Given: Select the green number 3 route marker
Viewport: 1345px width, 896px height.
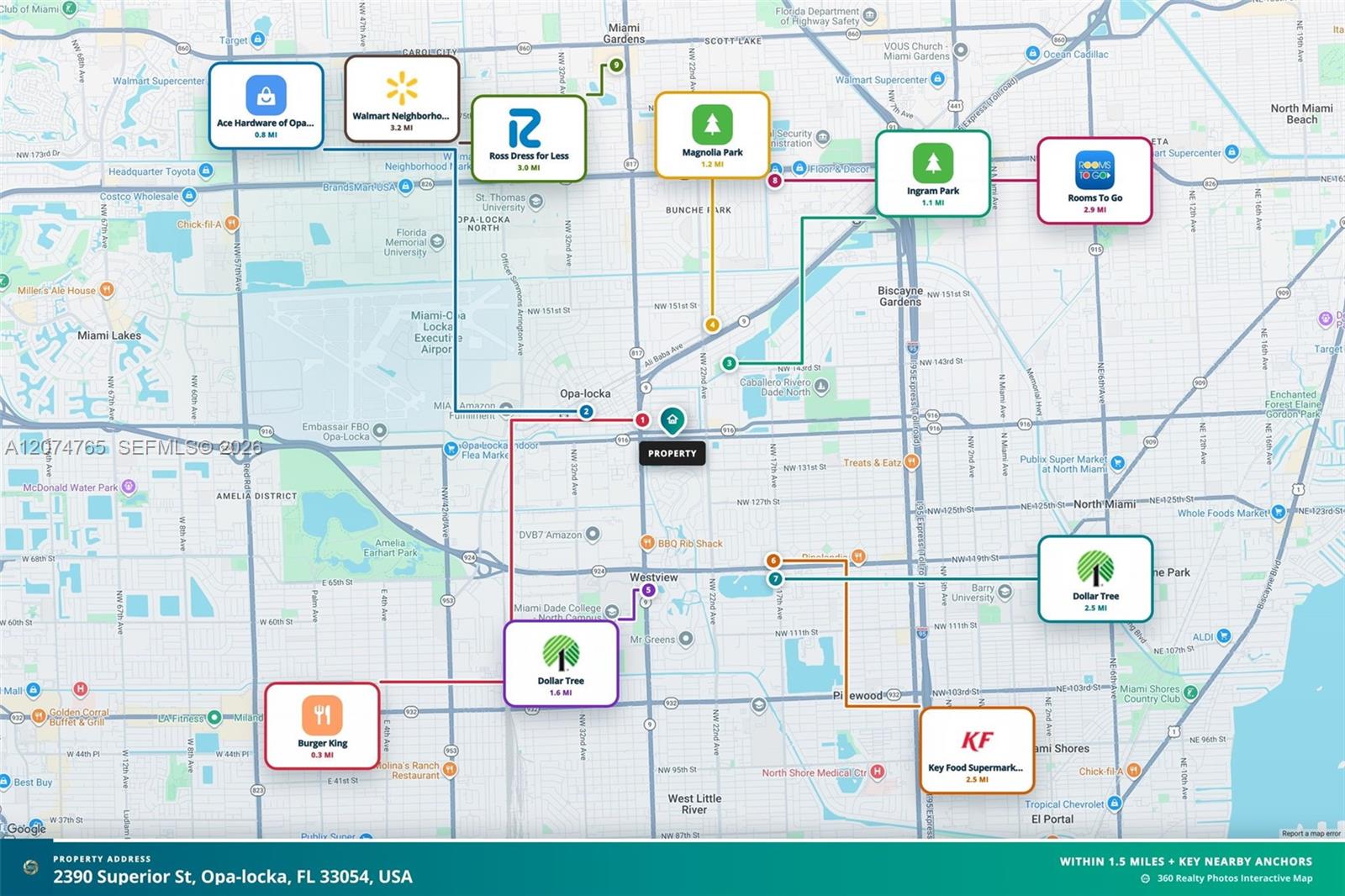Looking at the screenshot, I should click(x=729, y=363).
